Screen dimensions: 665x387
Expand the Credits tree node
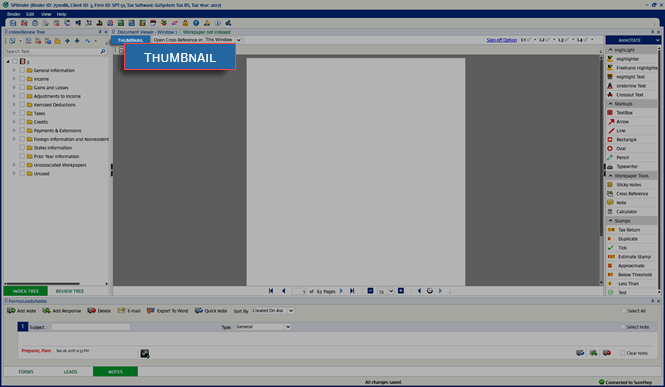coord(14,122)
